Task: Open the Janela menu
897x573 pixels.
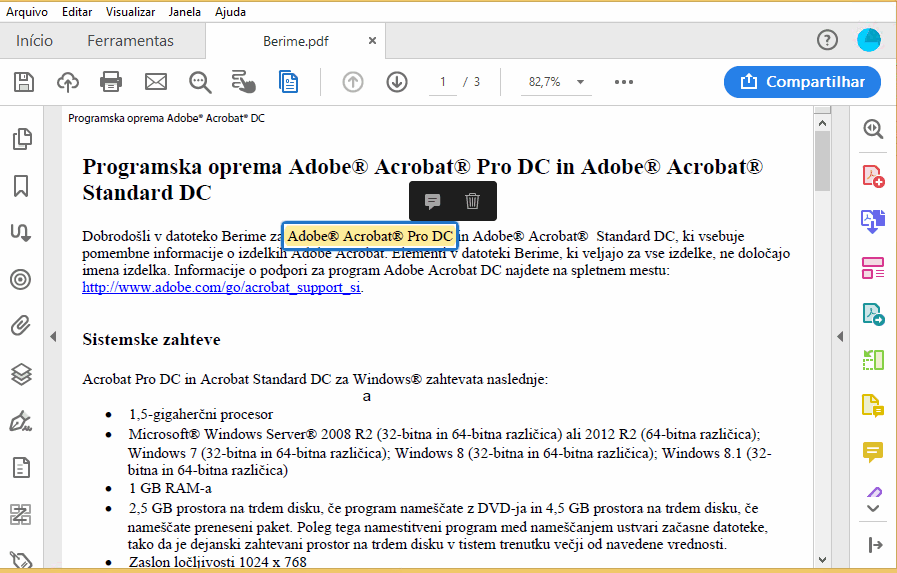Action: point(185,11)
